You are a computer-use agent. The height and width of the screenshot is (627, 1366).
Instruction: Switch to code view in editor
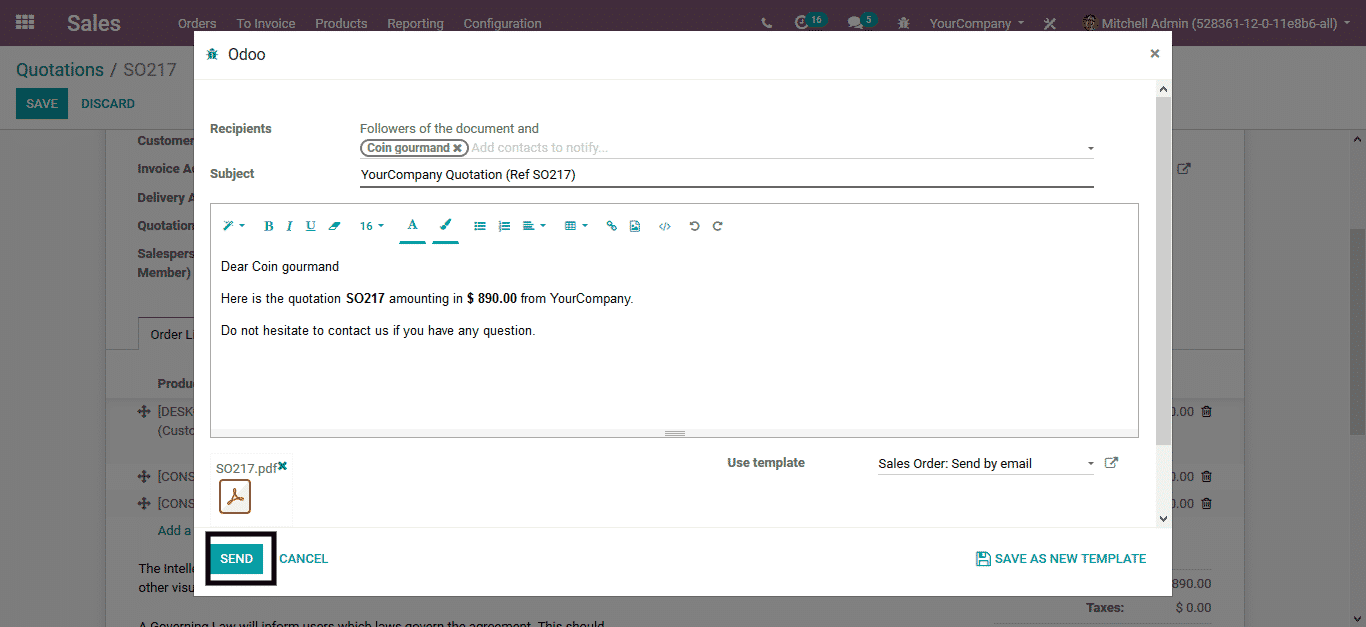664,226
